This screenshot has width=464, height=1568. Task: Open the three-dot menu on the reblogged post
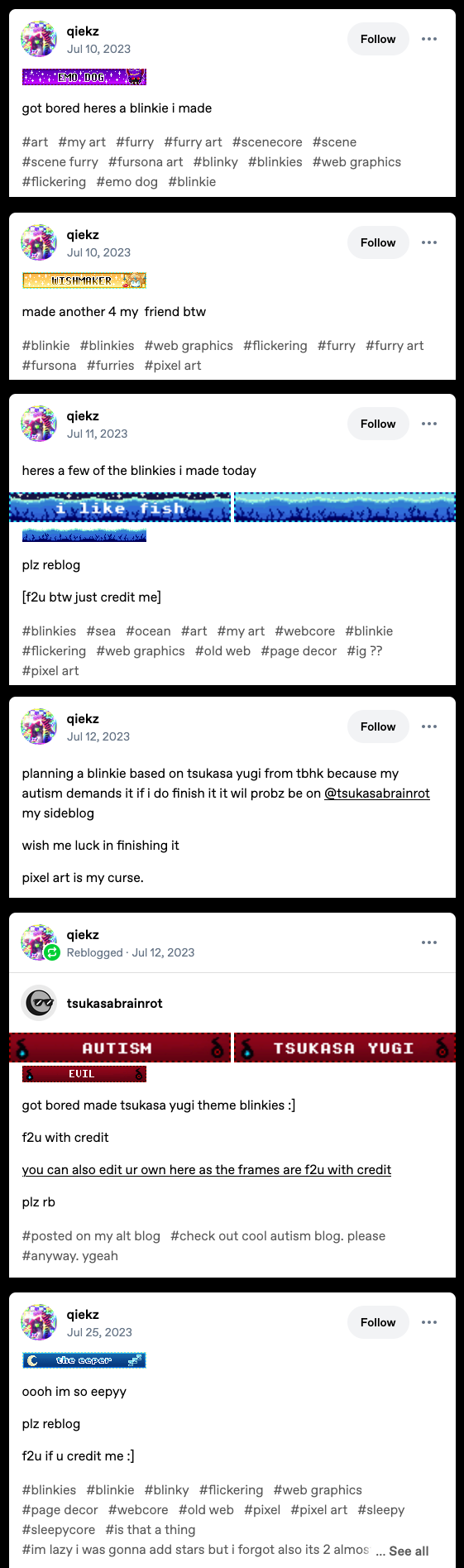click(428, 942)
